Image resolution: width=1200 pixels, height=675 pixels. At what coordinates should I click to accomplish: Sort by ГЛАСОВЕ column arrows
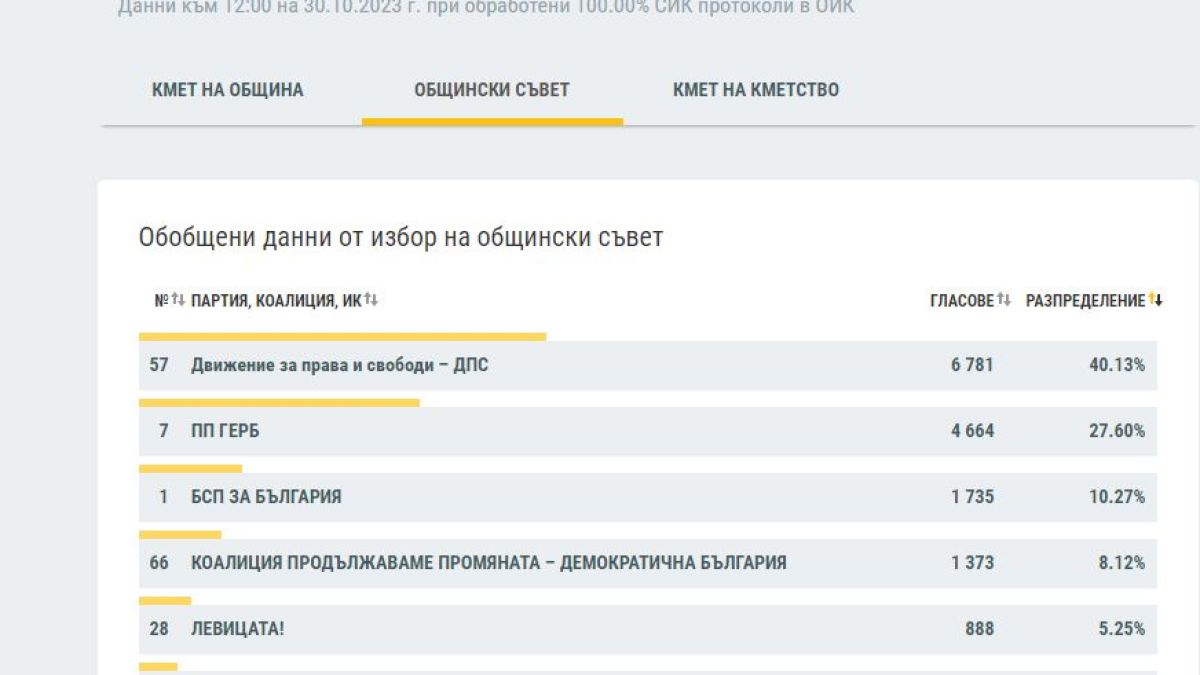pyautogui.click(x=1004, y=300)
